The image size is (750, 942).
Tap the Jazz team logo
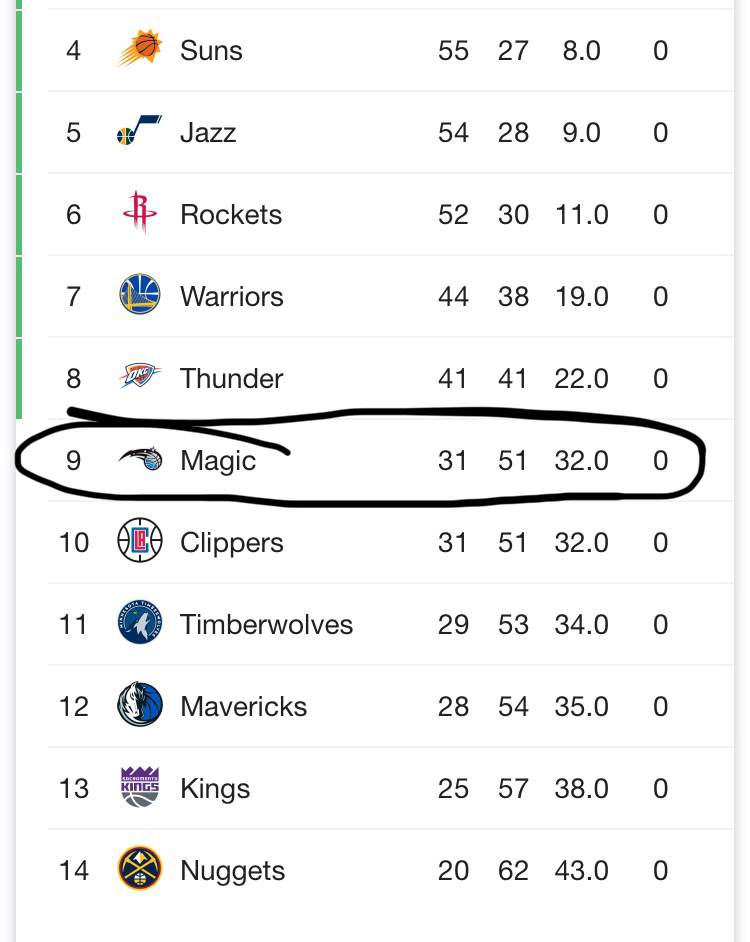139,130
